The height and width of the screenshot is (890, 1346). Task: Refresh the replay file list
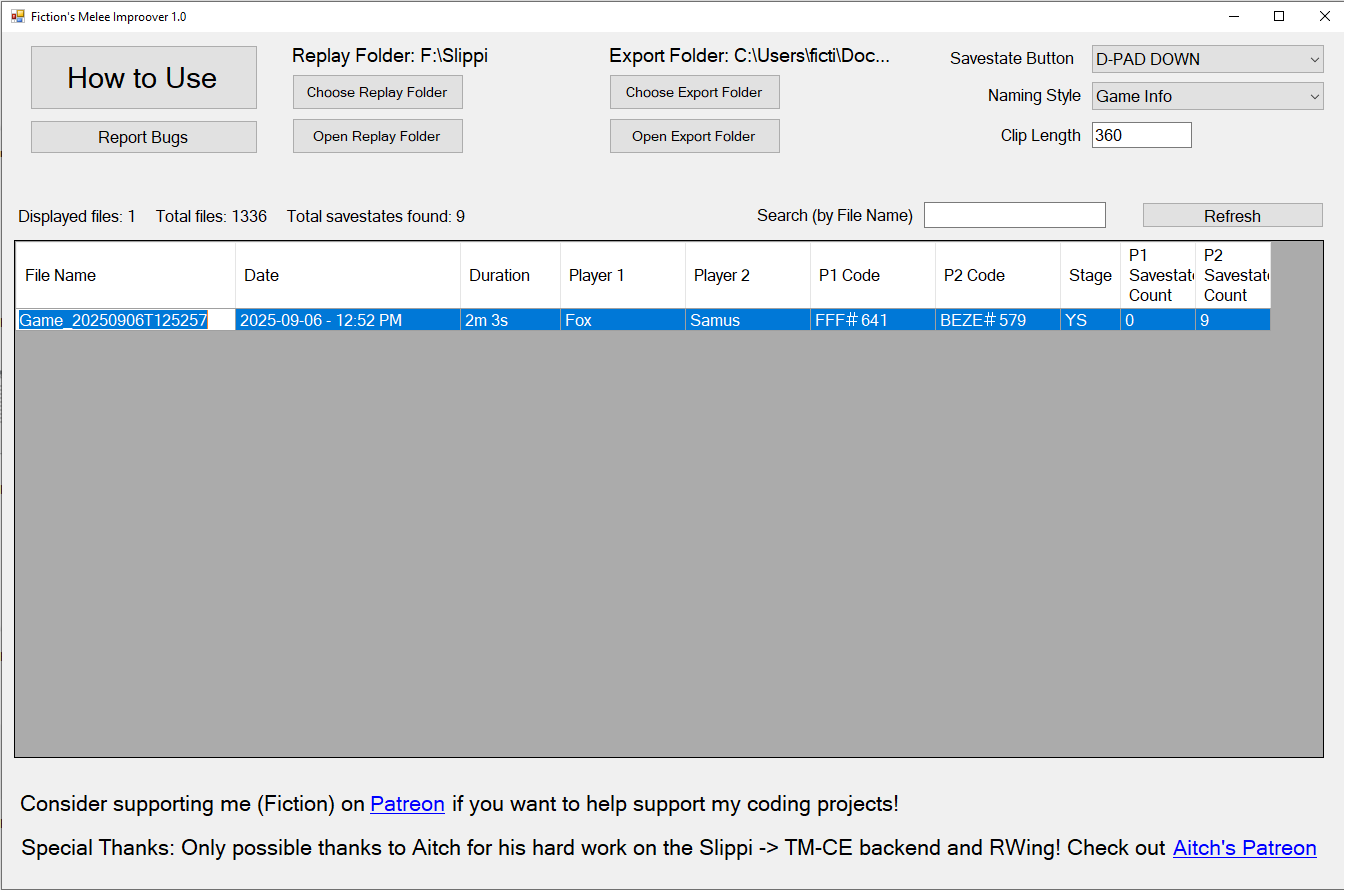[1232, 215]
